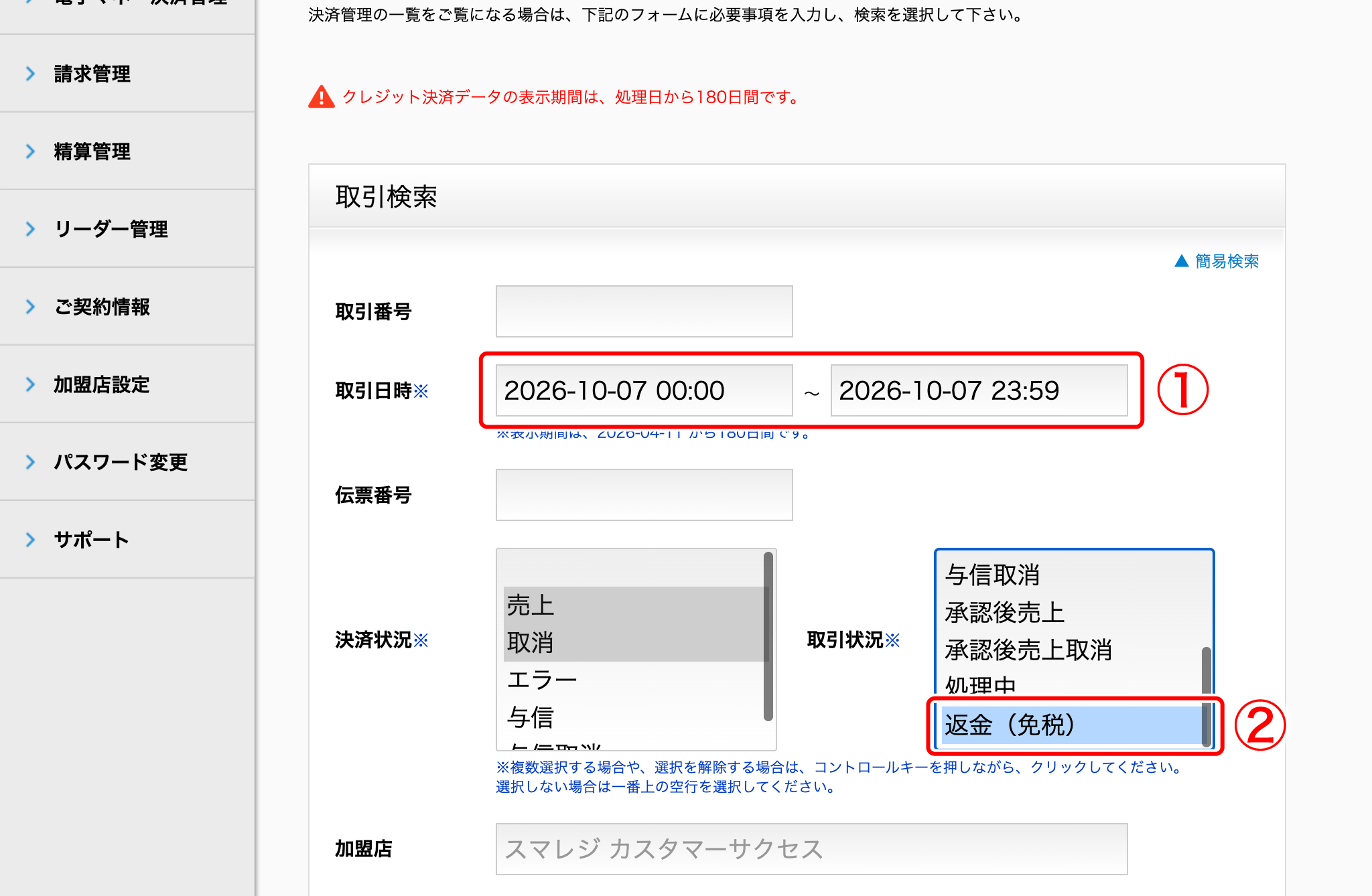
Task: Click the 取引検索 panel heading
Action: (387, 197)
